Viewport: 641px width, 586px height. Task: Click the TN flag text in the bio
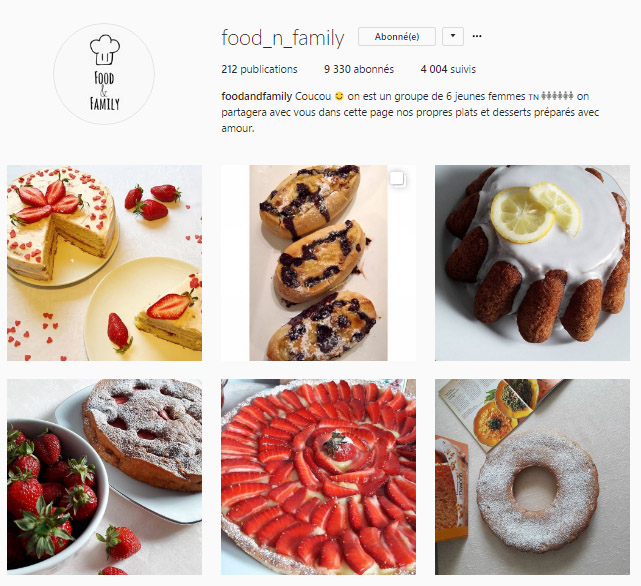pos(533,97)
